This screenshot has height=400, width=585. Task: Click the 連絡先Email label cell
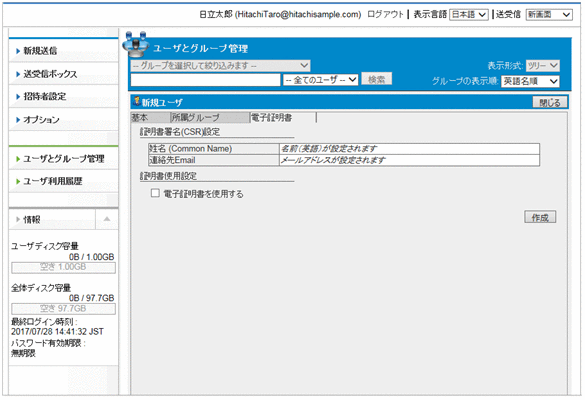[214, 160]
